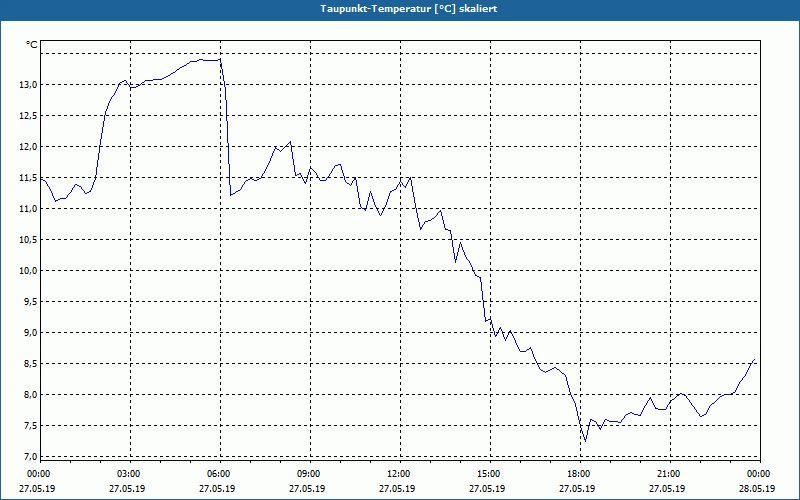Select the 8,0 y-axis label

pos(30,395)
